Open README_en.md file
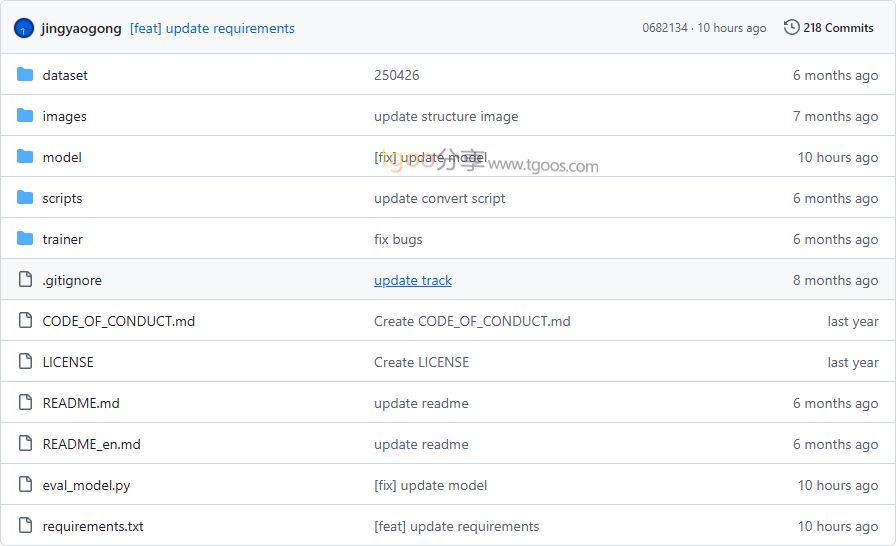Image resolution: width=896 pixels, height=546 pixels. pyautogui.click(x=91, y=444)
